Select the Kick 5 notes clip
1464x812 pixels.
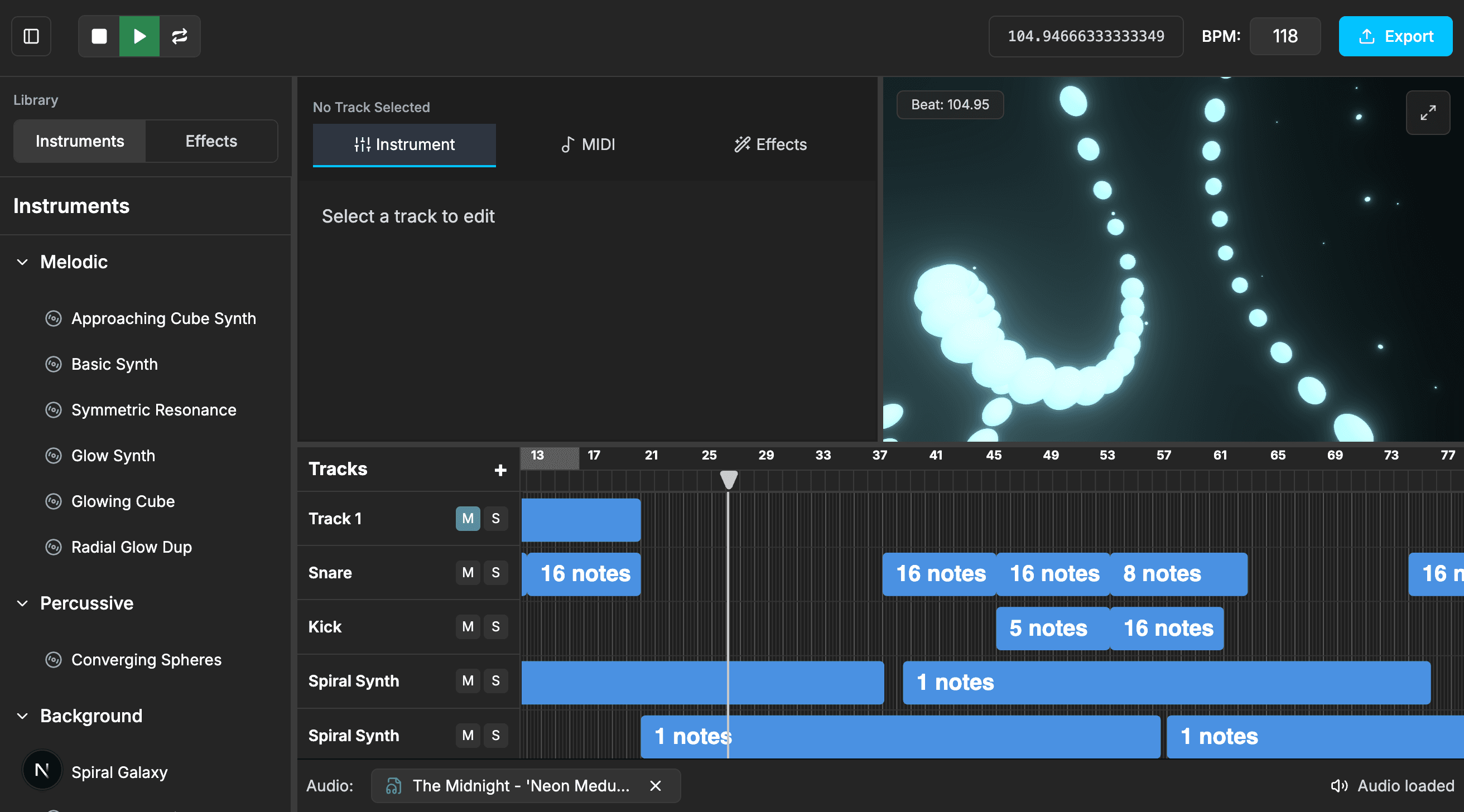1053,629
